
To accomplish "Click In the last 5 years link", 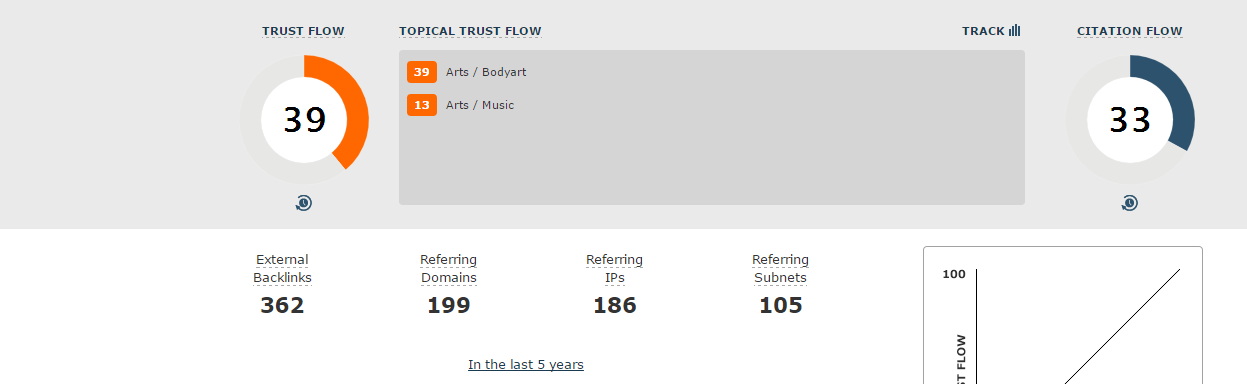I will [x=526, y=365].
